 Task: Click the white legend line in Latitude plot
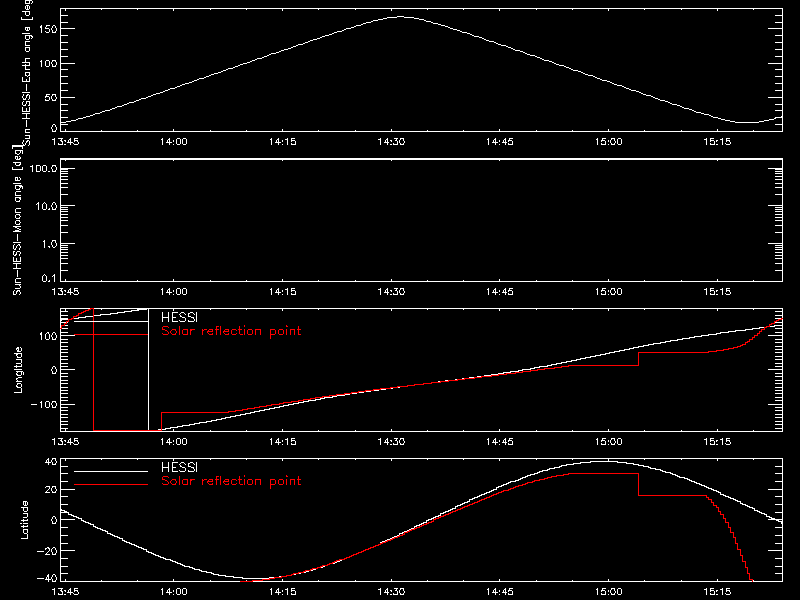click(111, 471)
